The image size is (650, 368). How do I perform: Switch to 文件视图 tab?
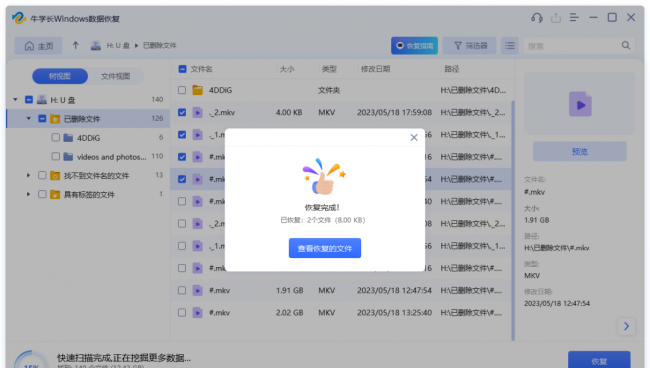point(116,76)
